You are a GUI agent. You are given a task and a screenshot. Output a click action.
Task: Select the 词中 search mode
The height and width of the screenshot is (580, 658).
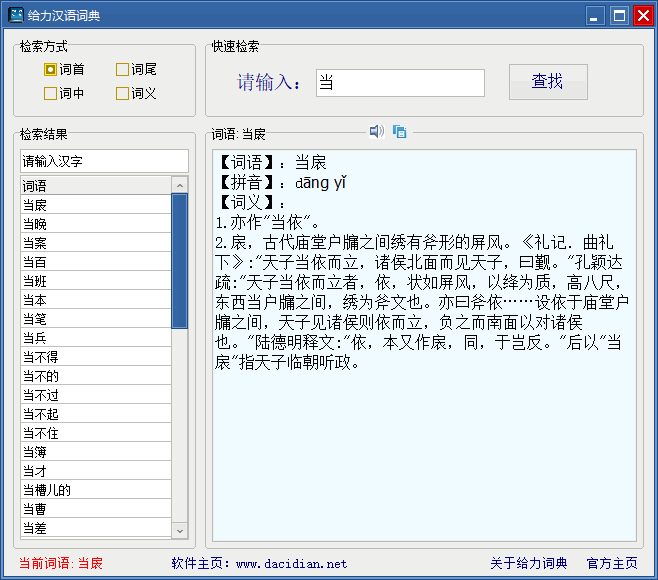pyautogui.click(x=64, y=93)
